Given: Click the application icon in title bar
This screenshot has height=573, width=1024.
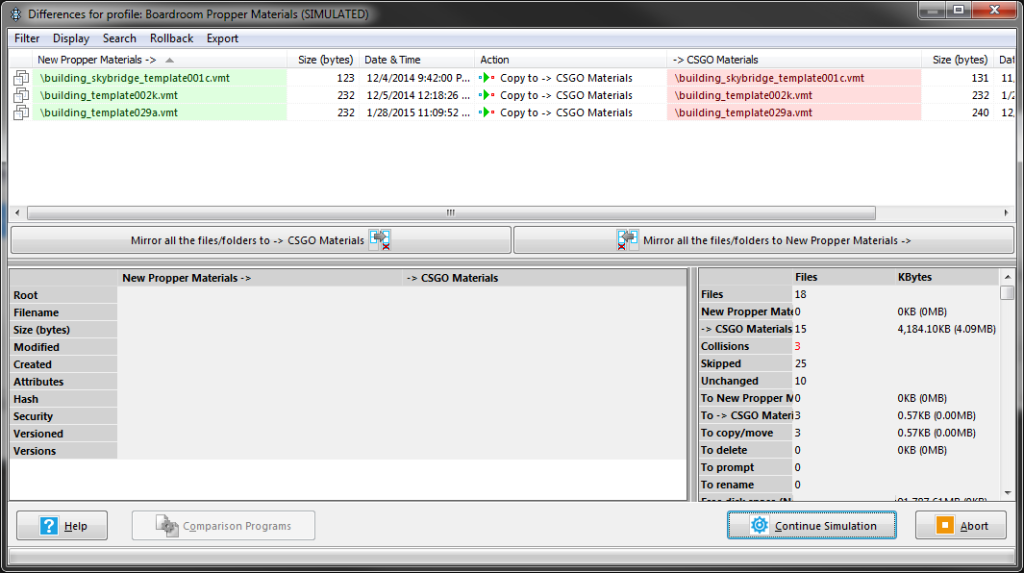Looking at the screenshot, I should pos(16,14).
